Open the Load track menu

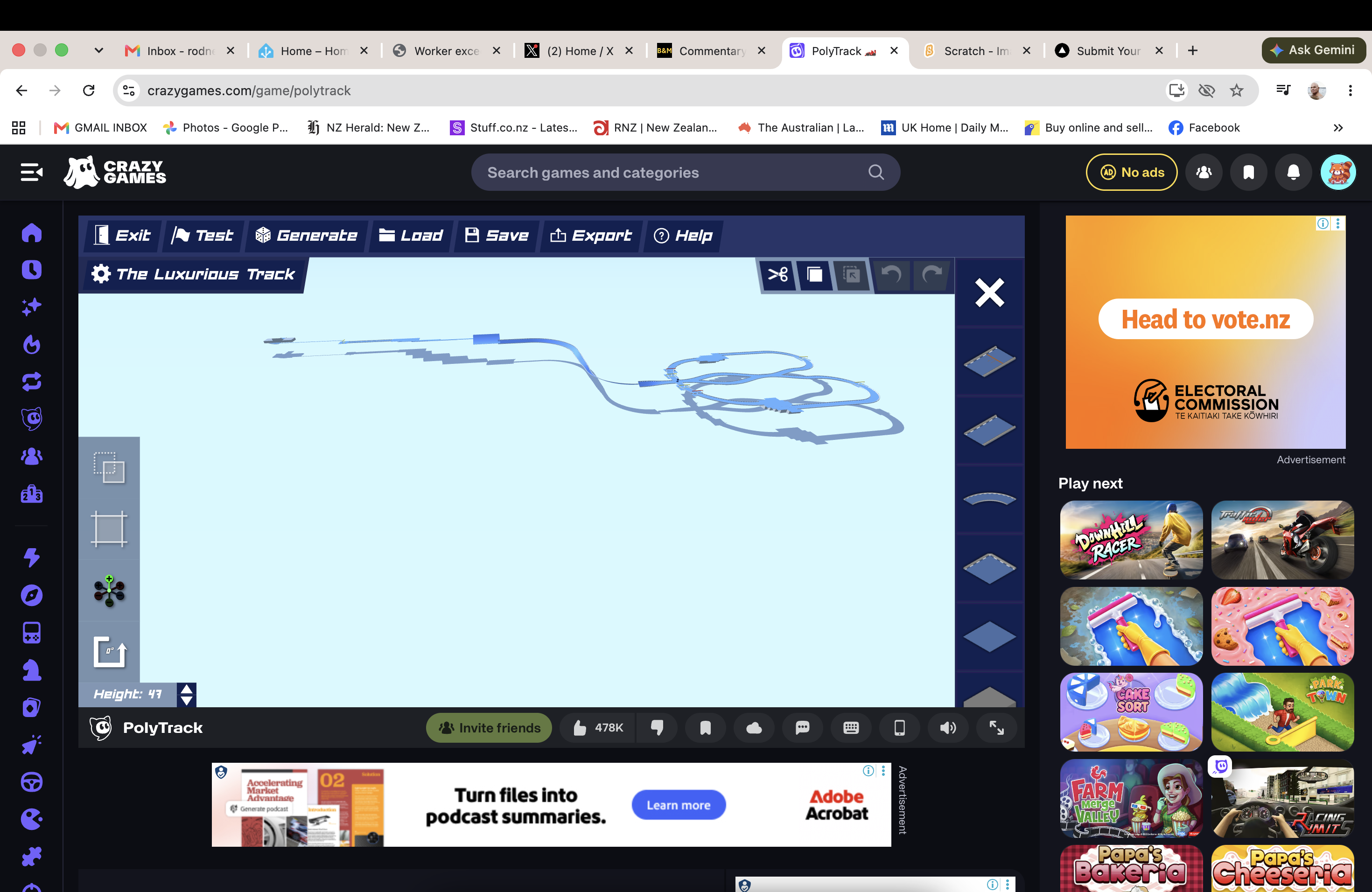(411, 235)
